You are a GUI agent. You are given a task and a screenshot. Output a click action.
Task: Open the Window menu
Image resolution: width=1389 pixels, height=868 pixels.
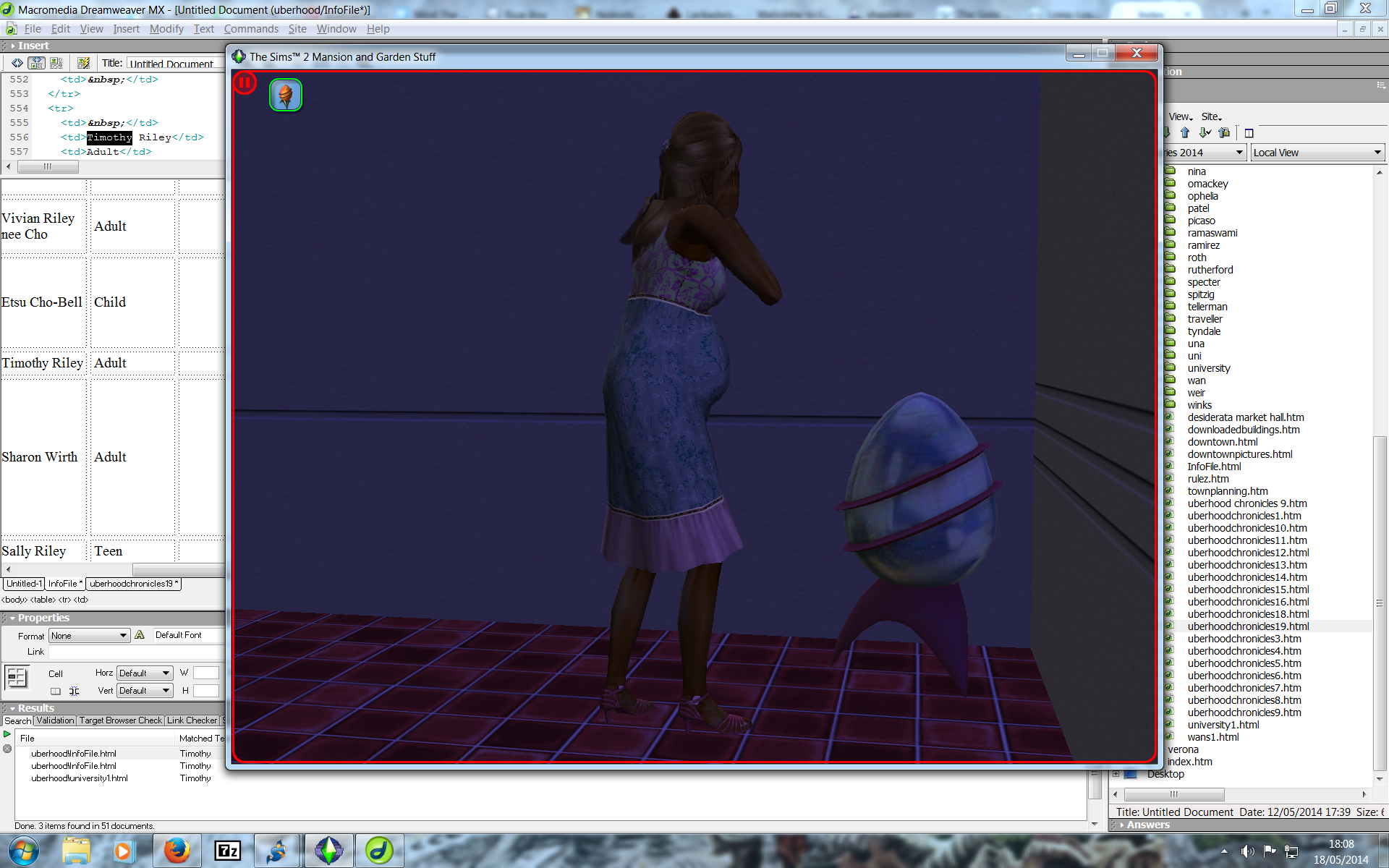[336, 29]
